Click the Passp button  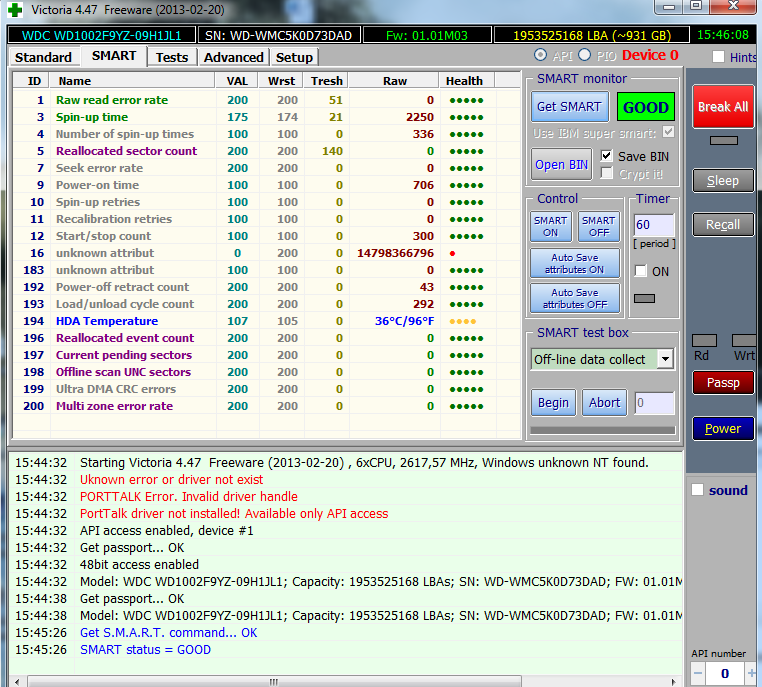[x=723, y=382]
